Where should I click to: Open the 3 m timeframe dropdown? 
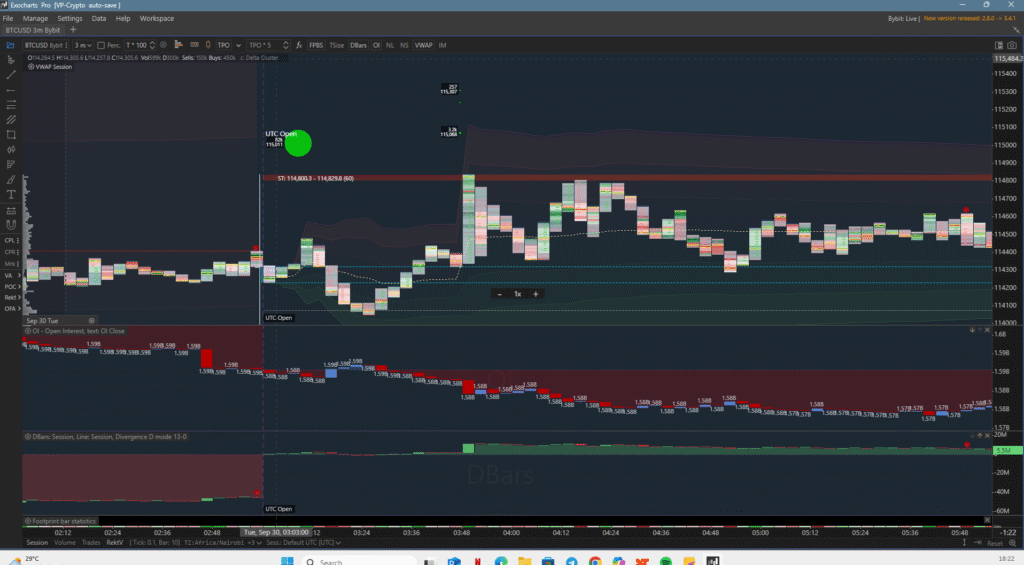(x=82, y=45)
